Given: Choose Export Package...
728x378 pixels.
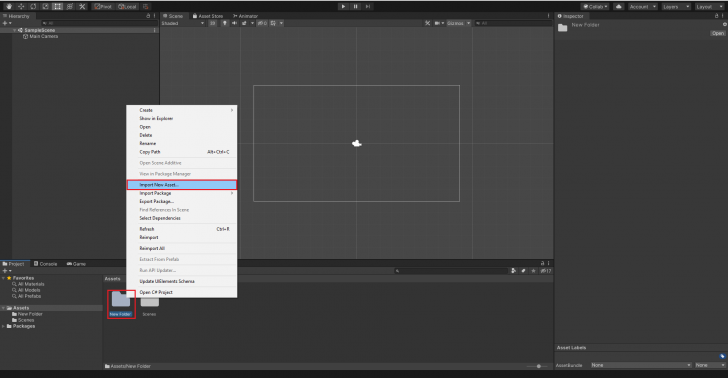Looking at the screenshot, I should pos(182,202).
